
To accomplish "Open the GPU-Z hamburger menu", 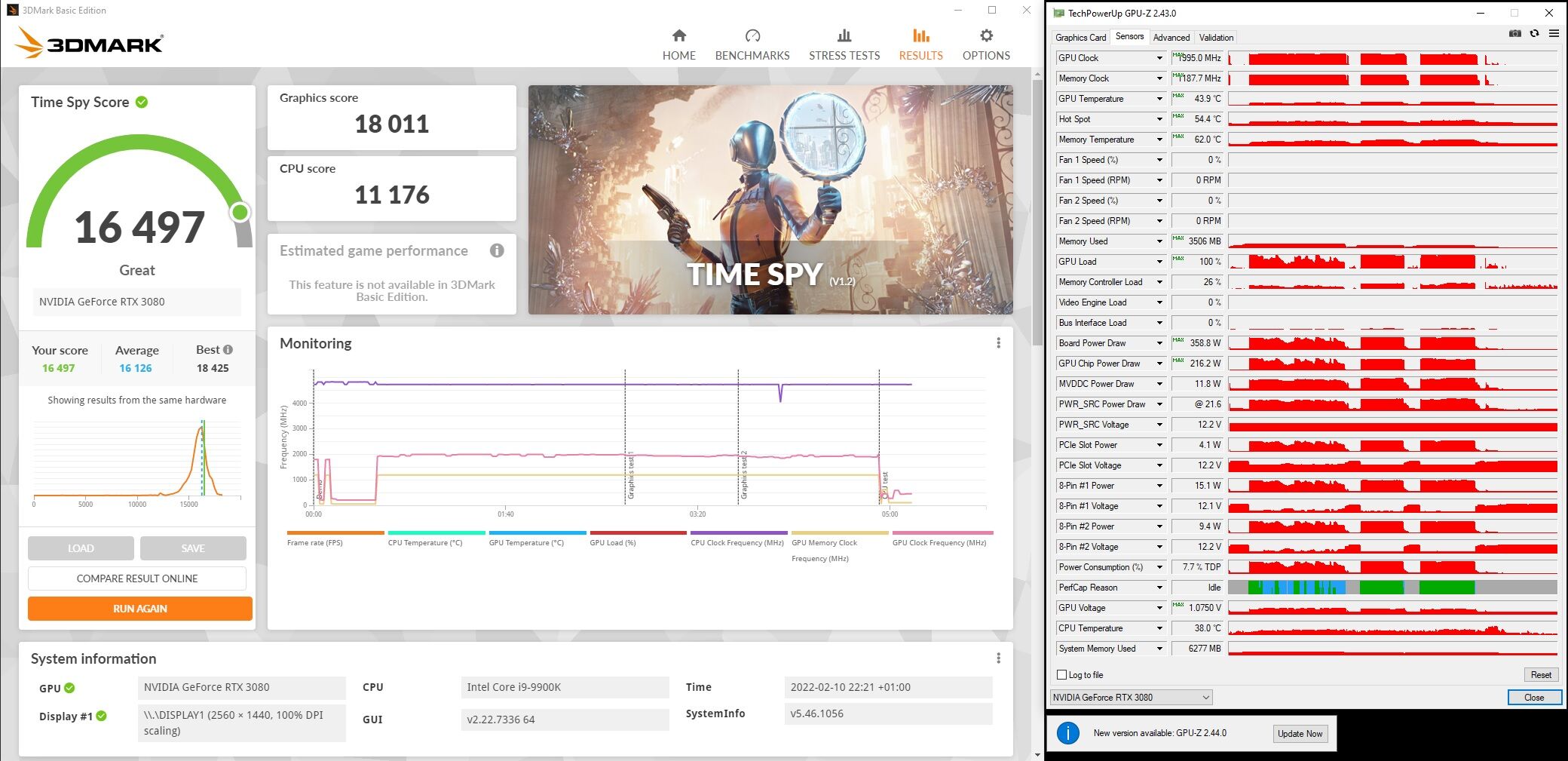I will 1554,34.
